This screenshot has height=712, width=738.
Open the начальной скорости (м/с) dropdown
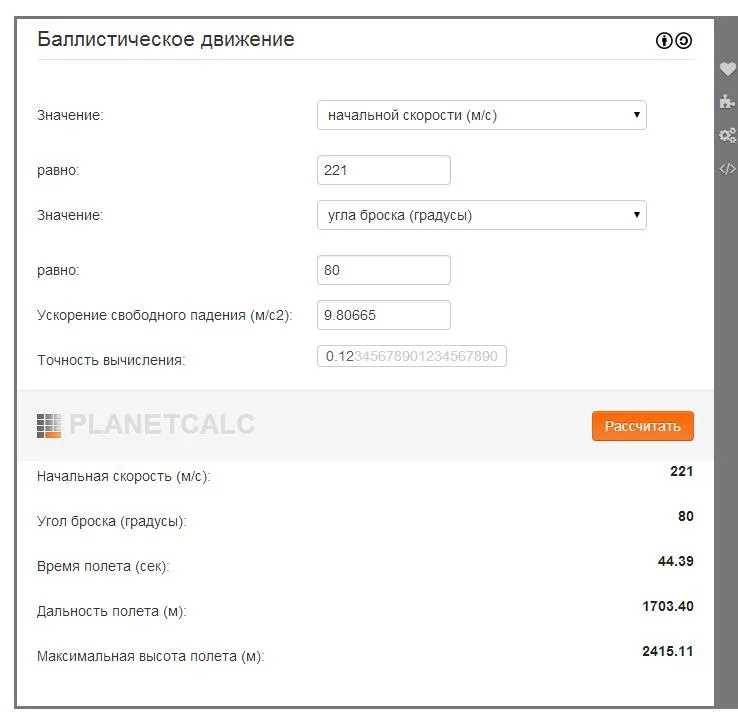click(481, 115)
